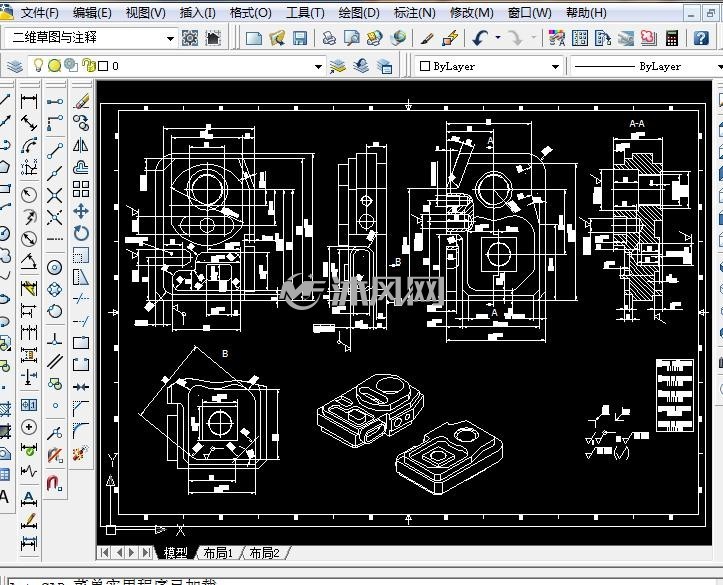This screenshot has height=585, width=723.
Task: Click layer 0 color swatch
Action: [103, 66]
